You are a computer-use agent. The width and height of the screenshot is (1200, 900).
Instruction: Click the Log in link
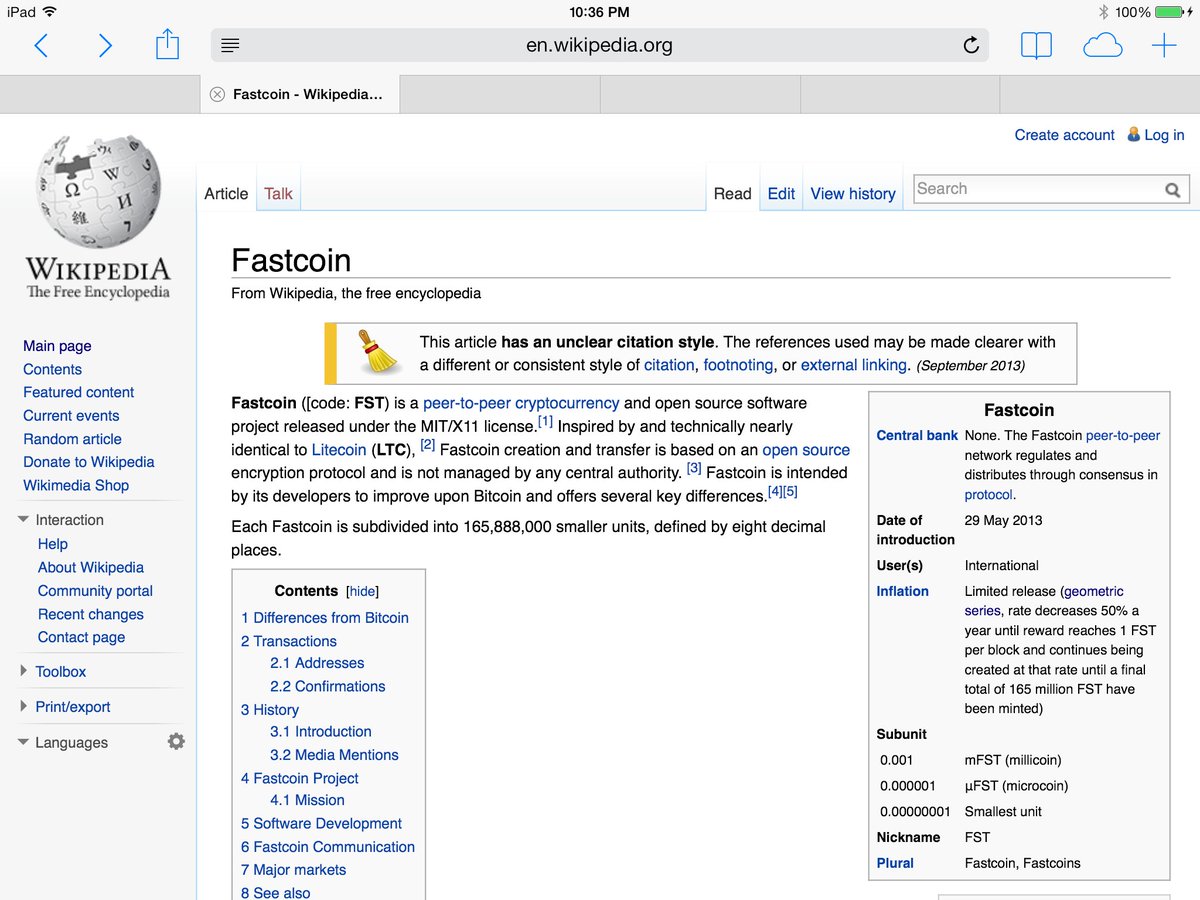click(x=1164, y=135)
